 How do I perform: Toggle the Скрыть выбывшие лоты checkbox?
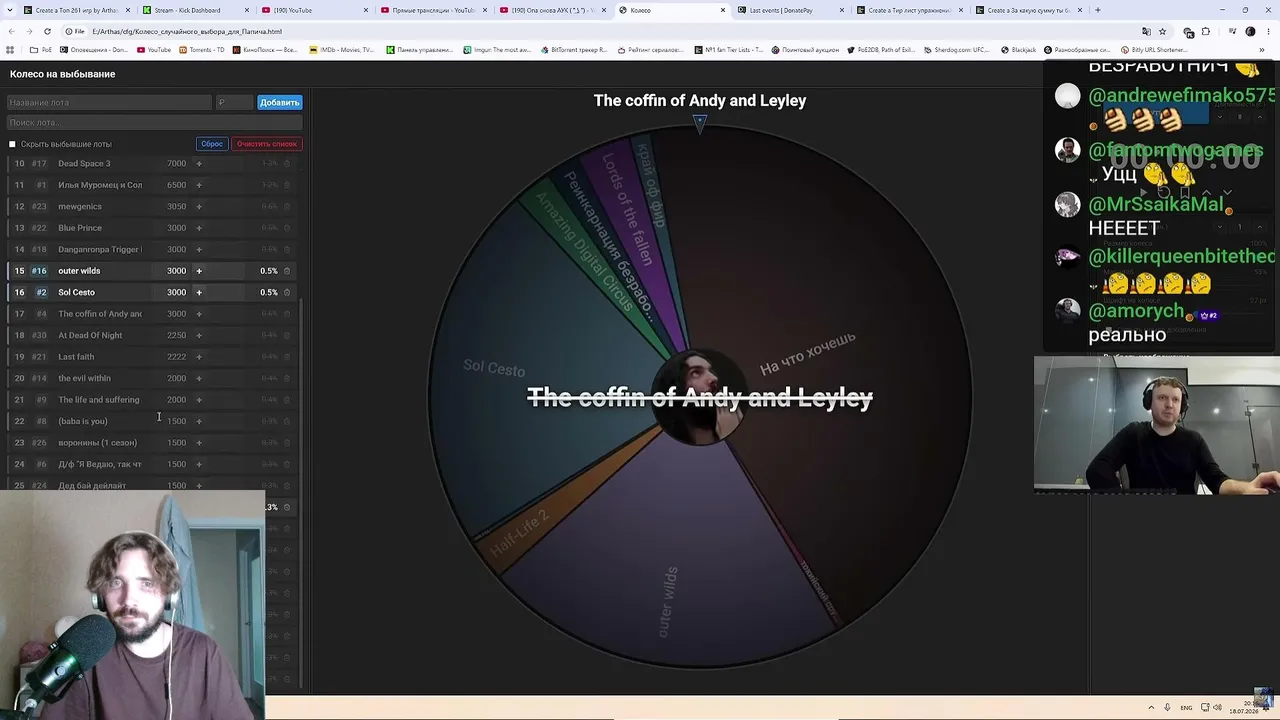12,144
